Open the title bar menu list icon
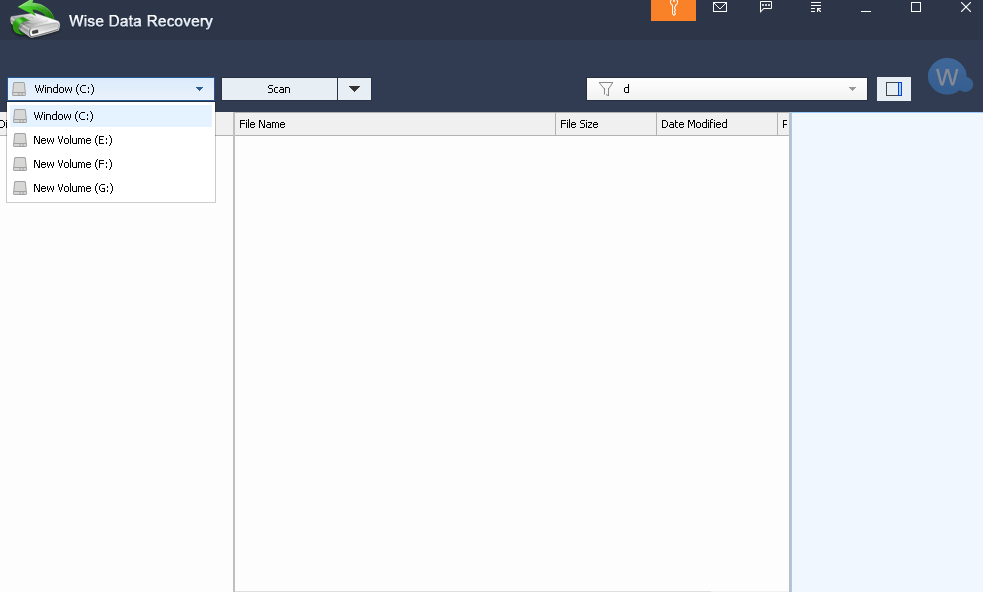This screenshot has width=983, height=592. pyautogui.click(x=816, y=8)
